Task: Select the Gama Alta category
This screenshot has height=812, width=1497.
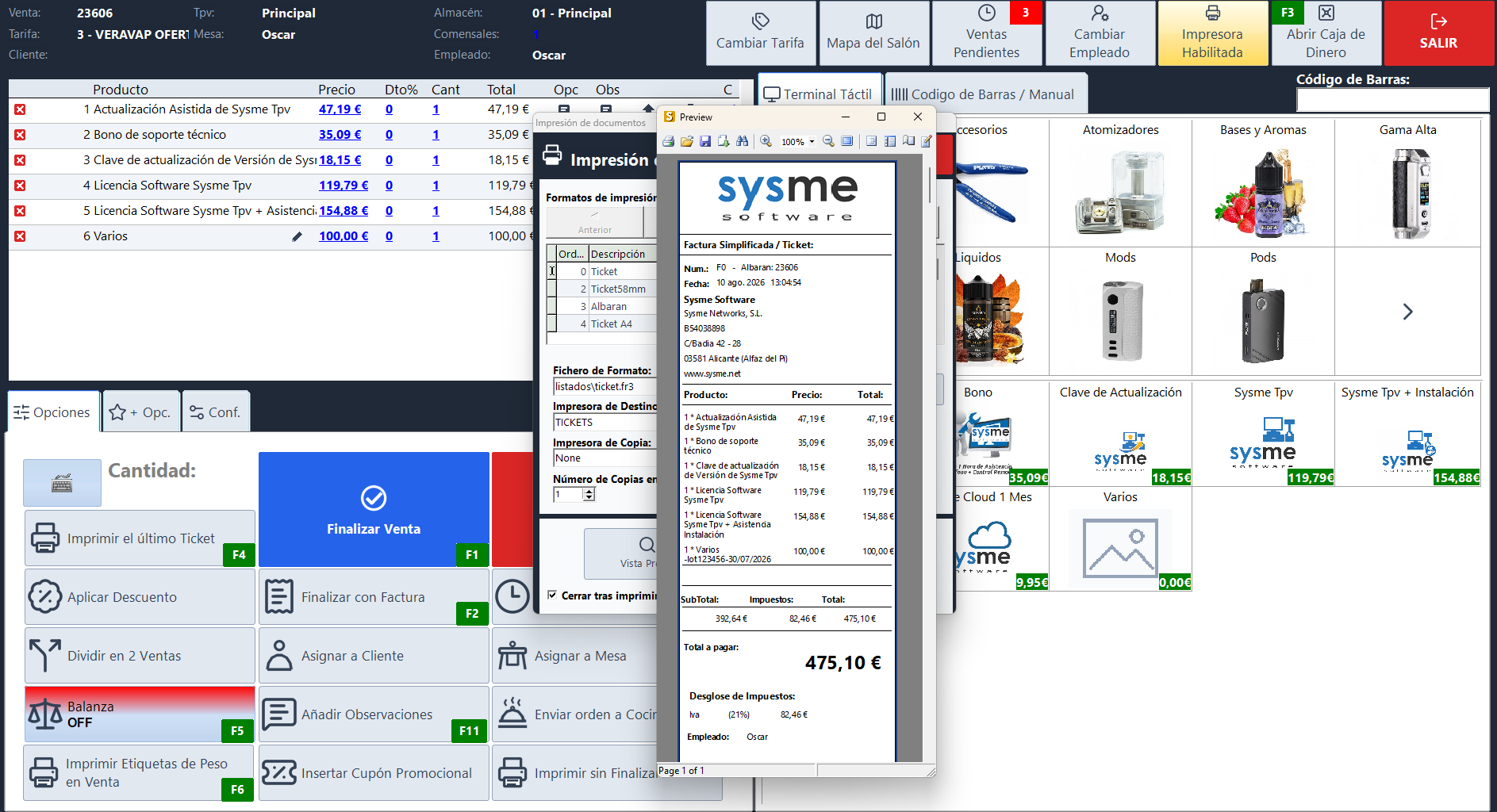Action: coord(1407,182)
